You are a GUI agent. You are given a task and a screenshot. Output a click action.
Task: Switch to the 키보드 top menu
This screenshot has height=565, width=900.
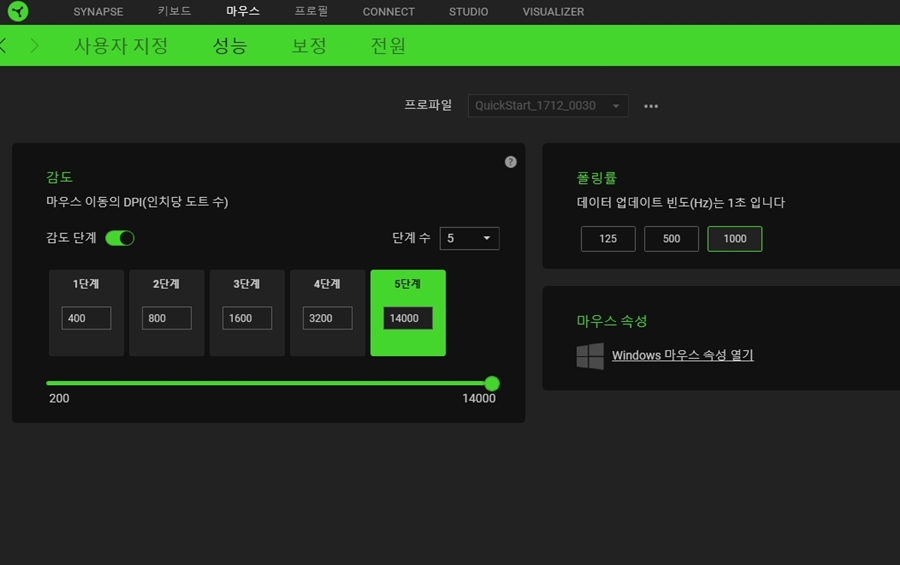[x=174, y=11]
